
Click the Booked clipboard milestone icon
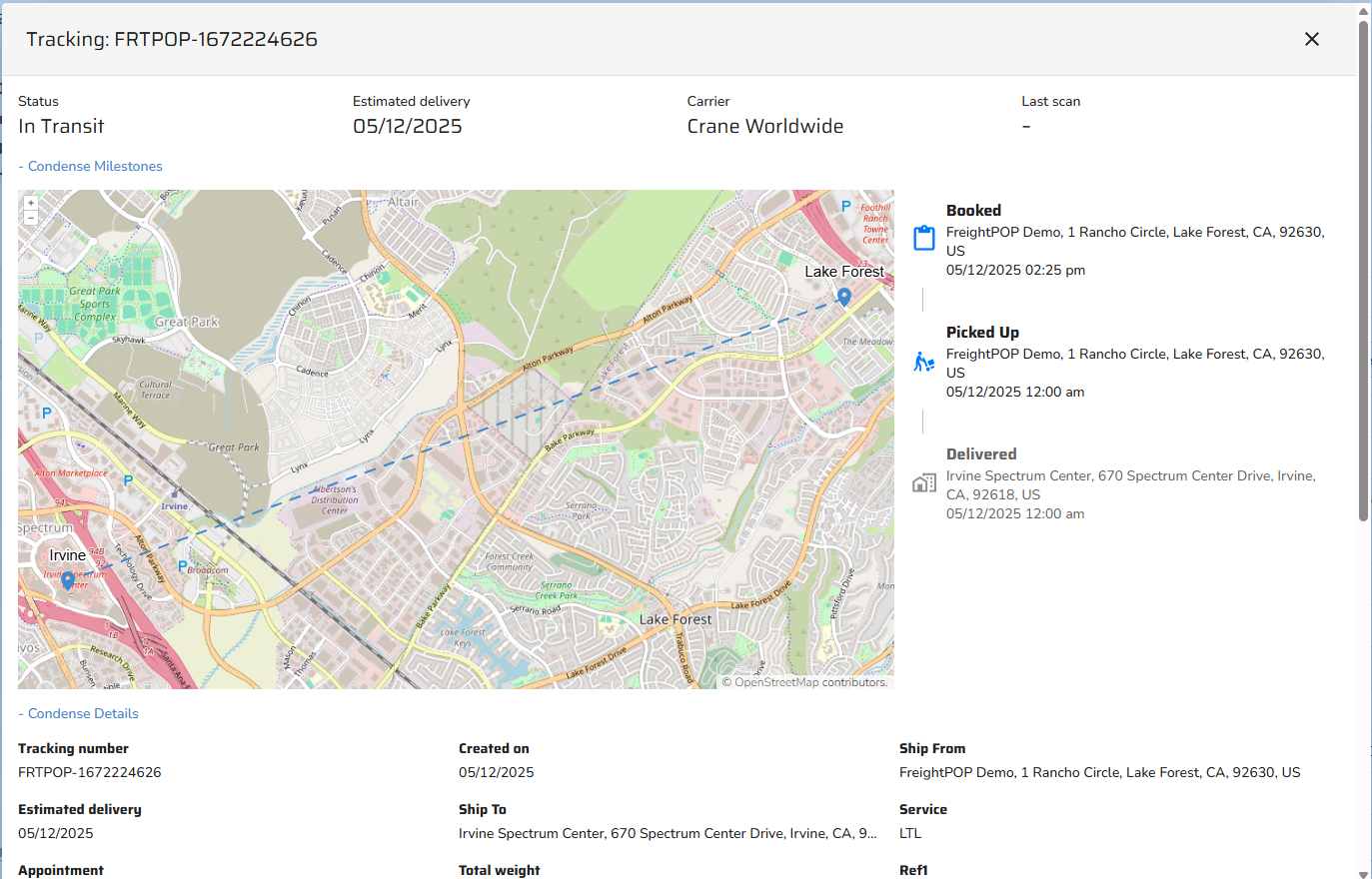point(924,239)
